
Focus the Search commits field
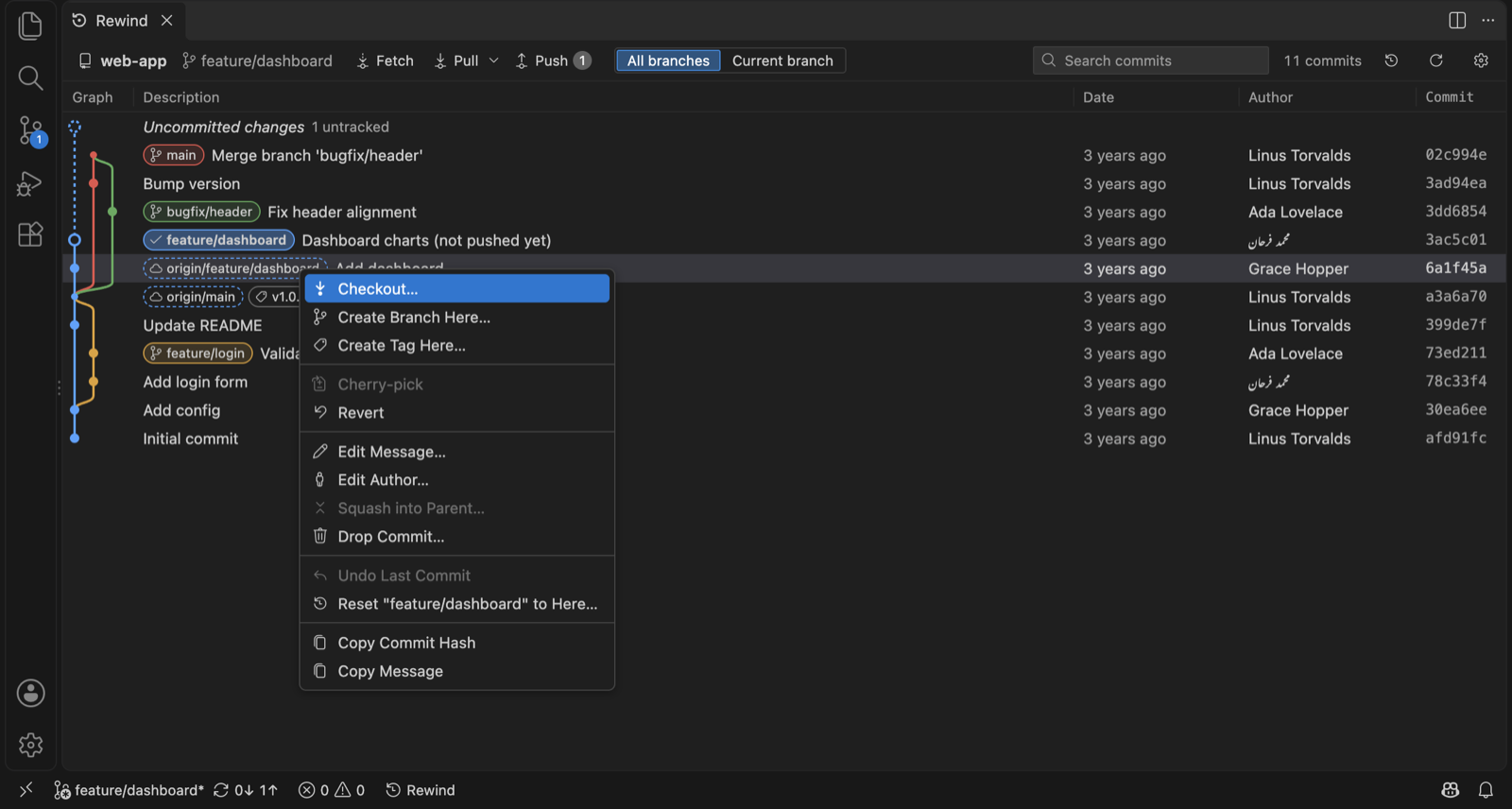[1150, 60]
